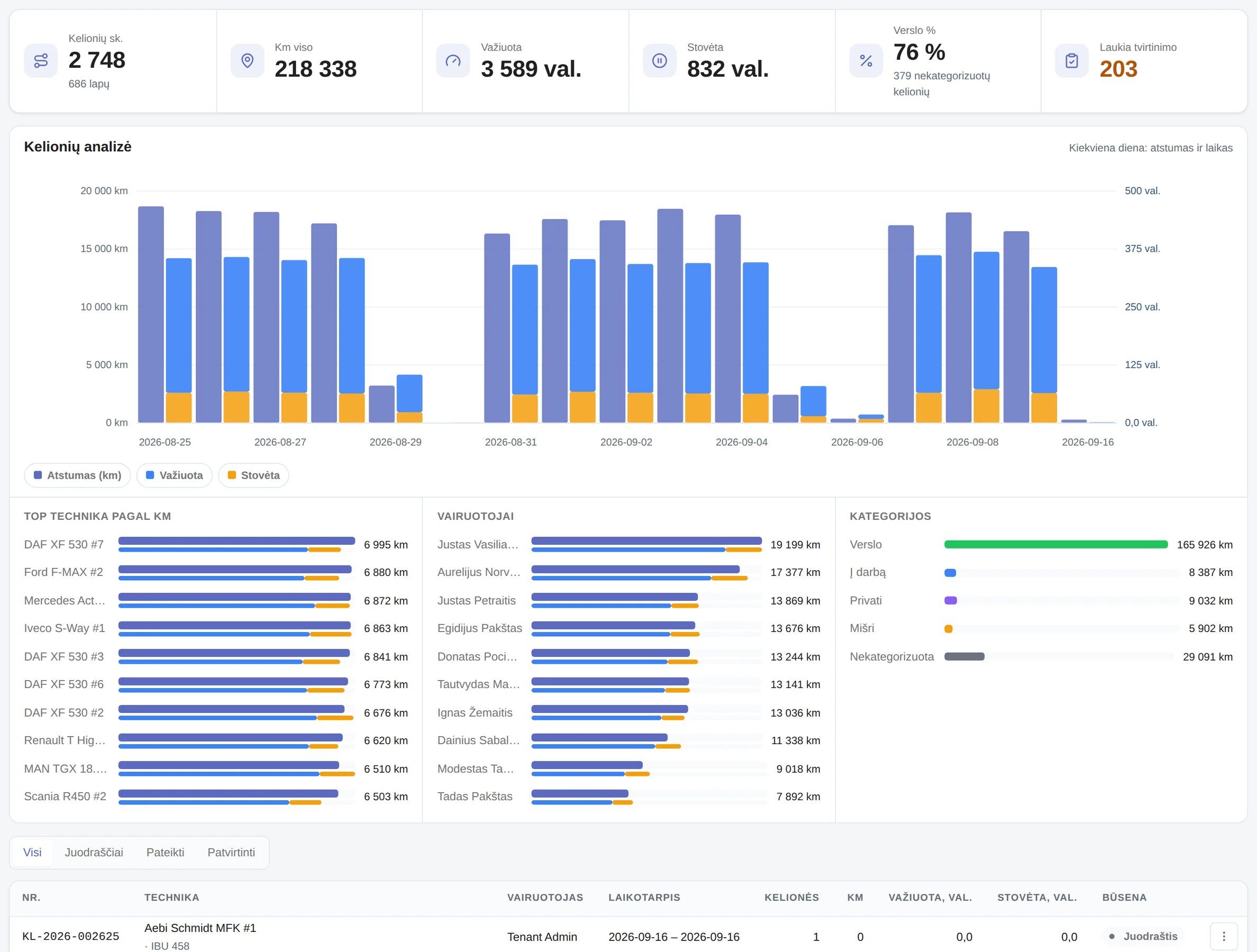Image resolution: width=1257 pixels, height=952 pixels.
Task: Click the Tenant Admin driver cell
Action: tap(542, 937)
